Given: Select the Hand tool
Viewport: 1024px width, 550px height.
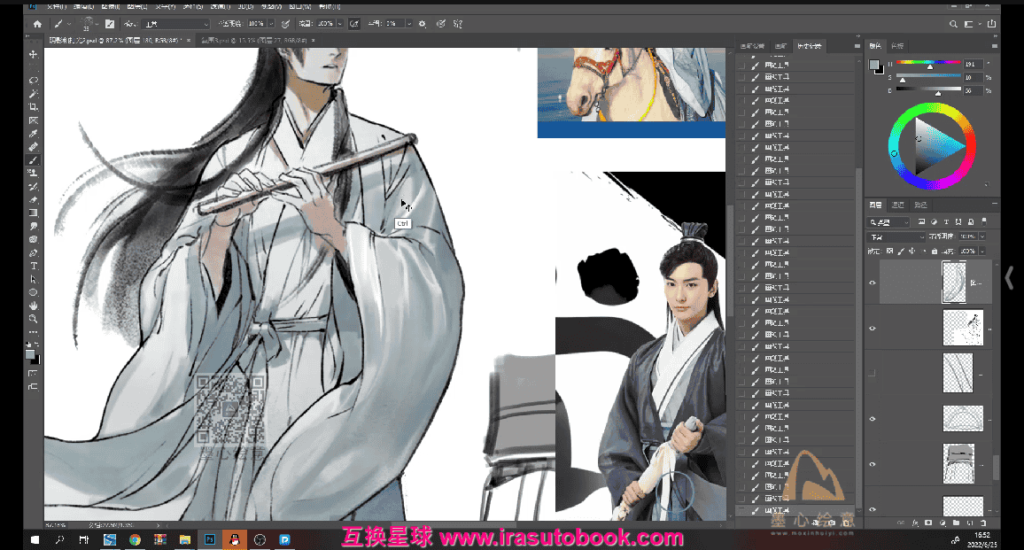Looking at the screenshot, I should point(33,306).
